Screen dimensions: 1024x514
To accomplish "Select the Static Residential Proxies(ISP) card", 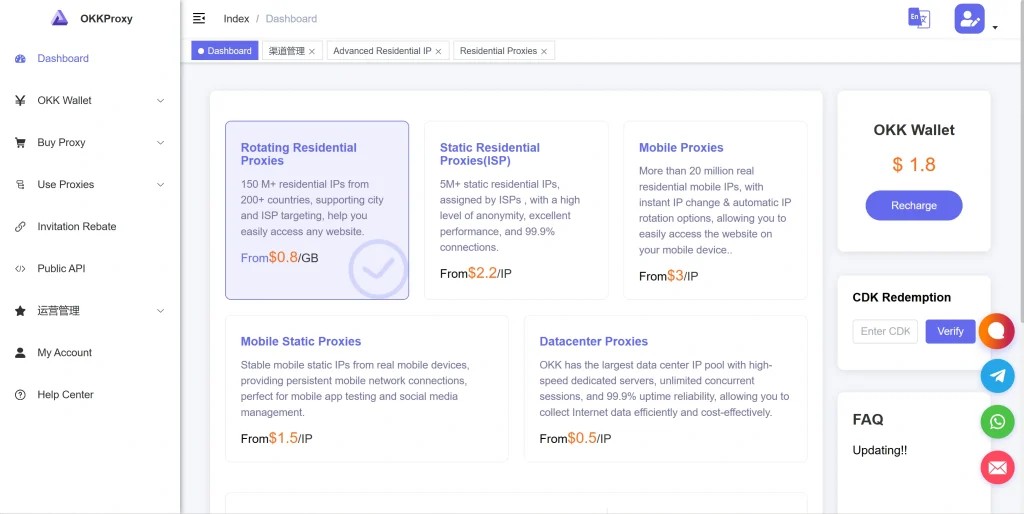I will pyautogui.click(x=516, y=210).
